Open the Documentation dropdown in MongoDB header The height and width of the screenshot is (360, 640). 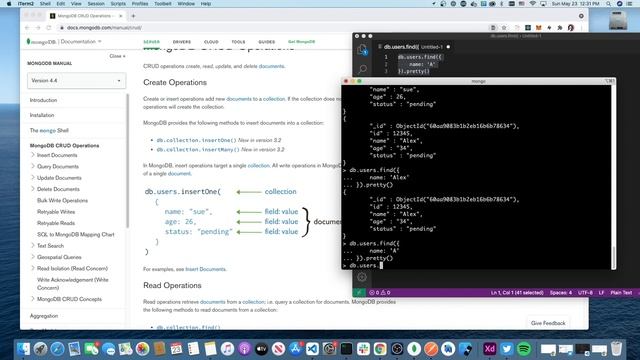pyautogui.click(x=81, y=42)
